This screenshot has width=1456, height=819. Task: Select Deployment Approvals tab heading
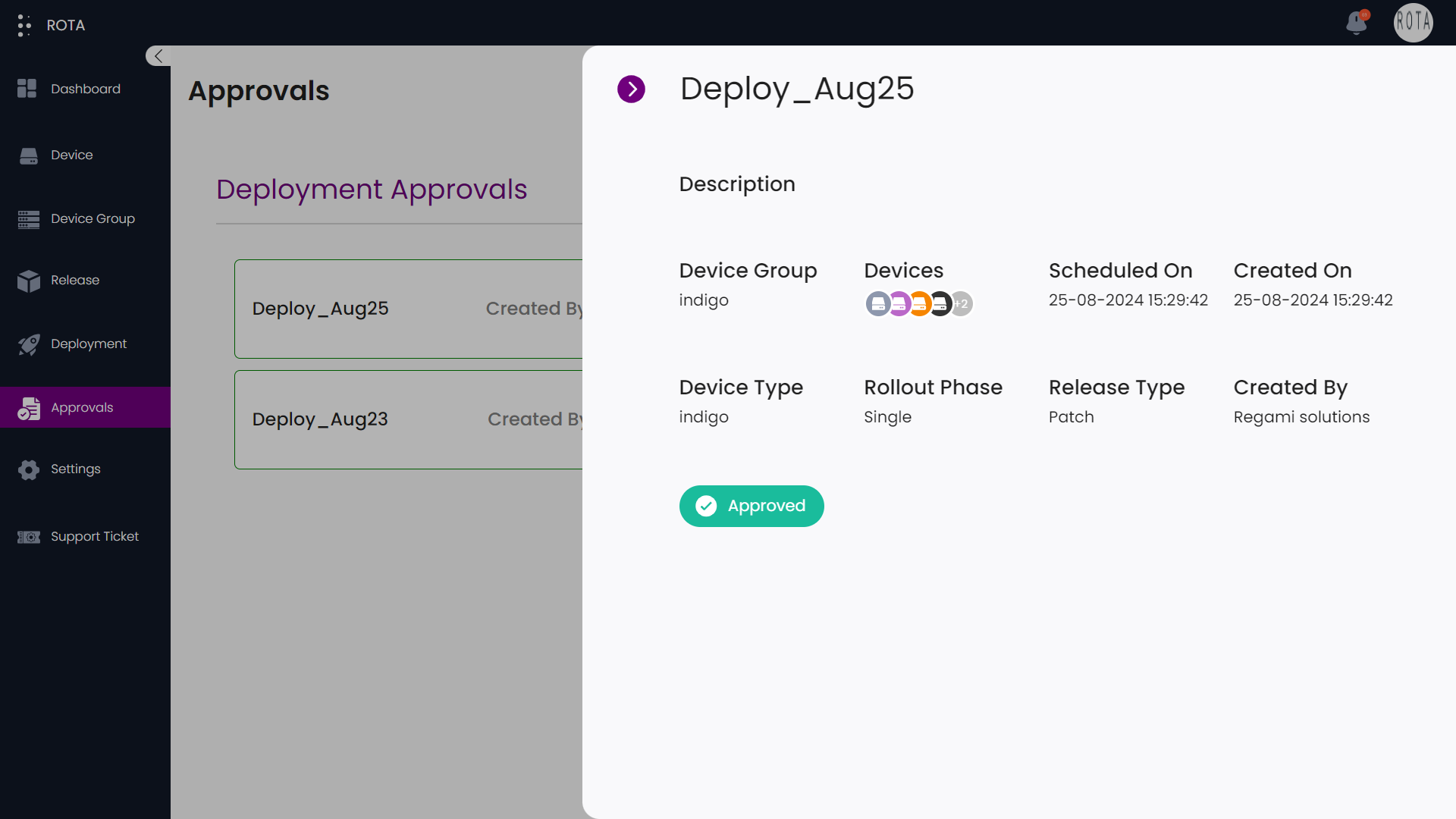pos(371,190)
